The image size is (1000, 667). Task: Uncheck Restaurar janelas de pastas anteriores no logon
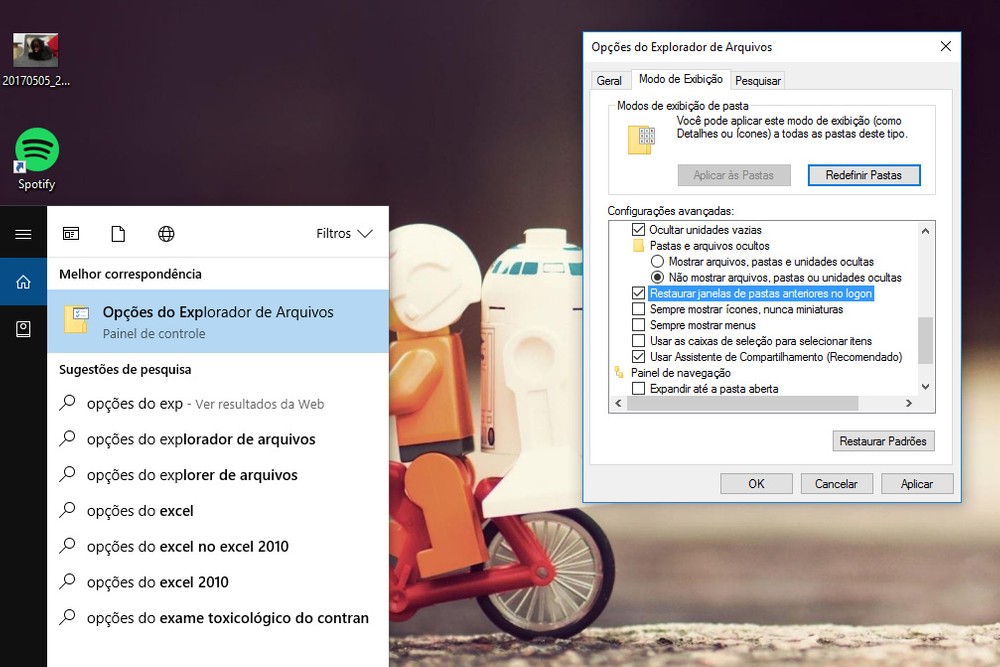click(639, 294)
